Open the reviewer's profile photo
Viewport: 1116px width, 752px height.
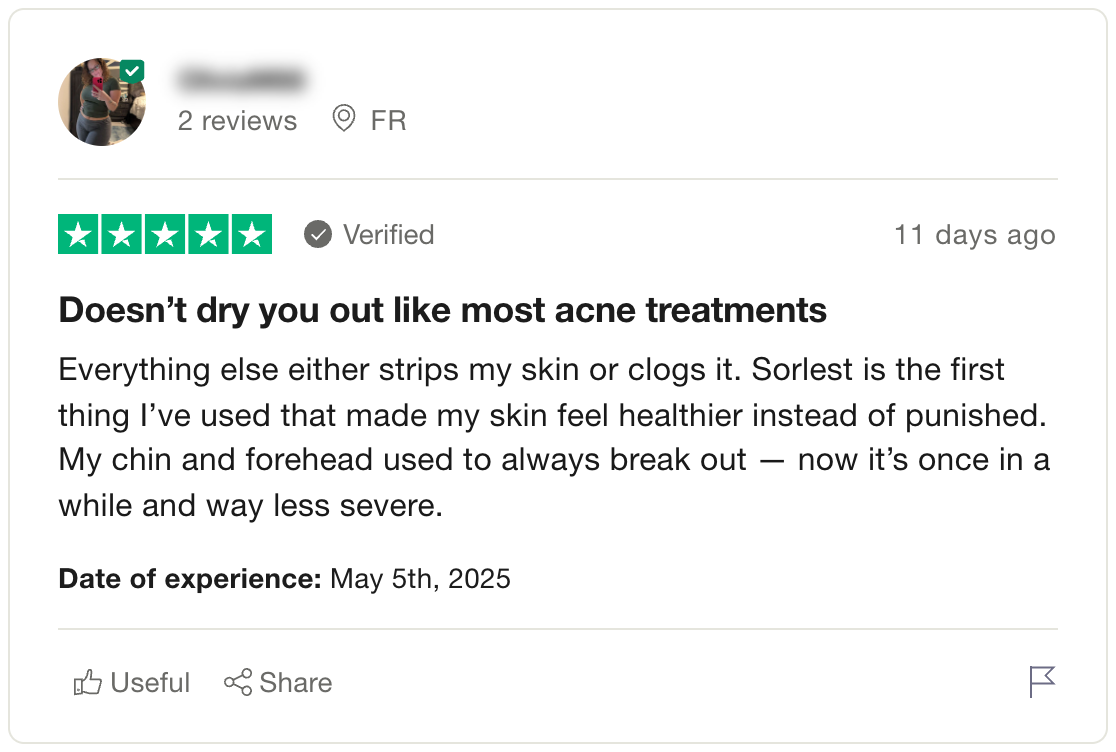(x=102, y=102)
